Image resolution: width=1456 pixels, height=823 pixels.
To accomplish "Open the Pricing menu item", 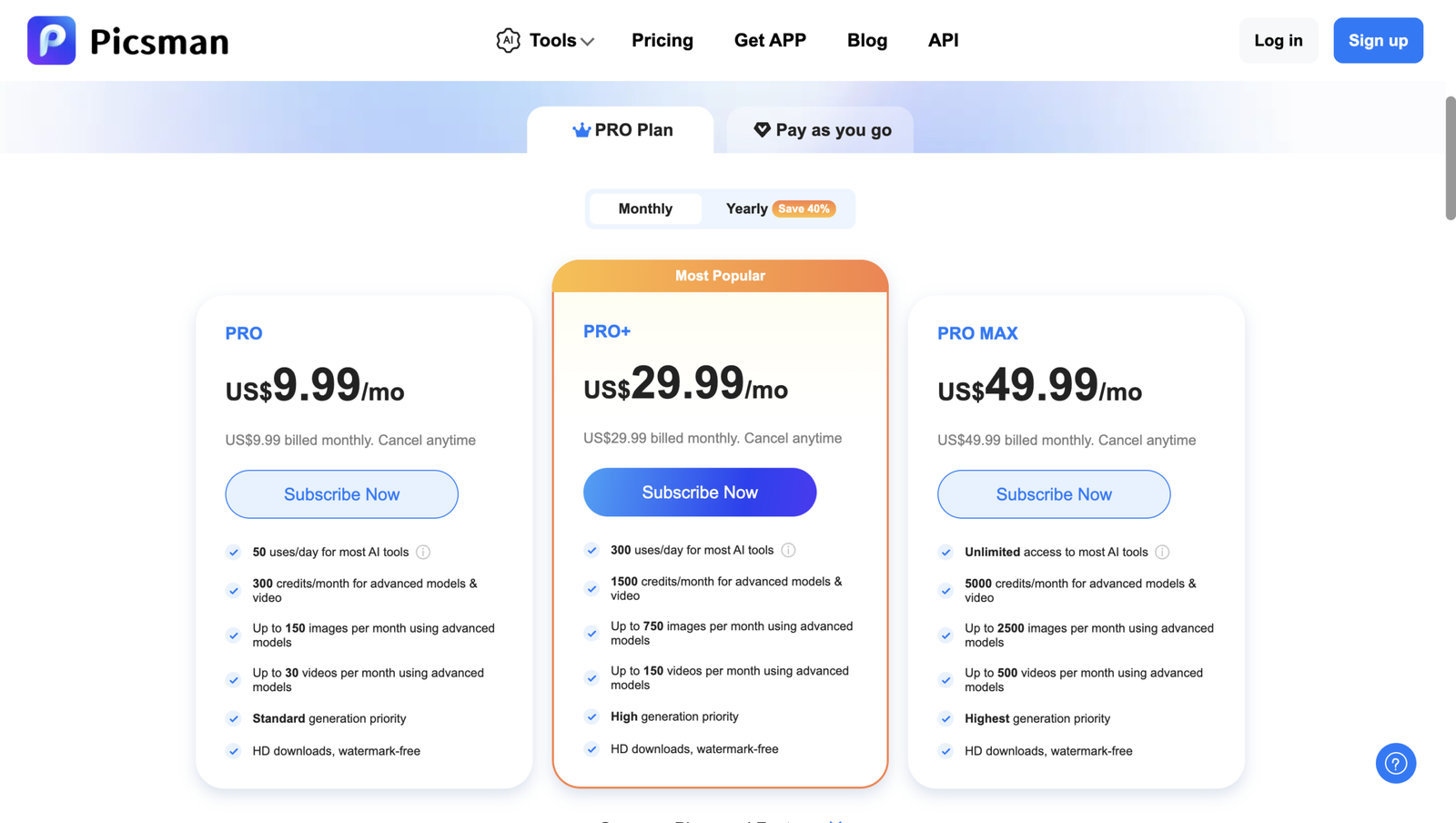I will [x=662, y=40].
